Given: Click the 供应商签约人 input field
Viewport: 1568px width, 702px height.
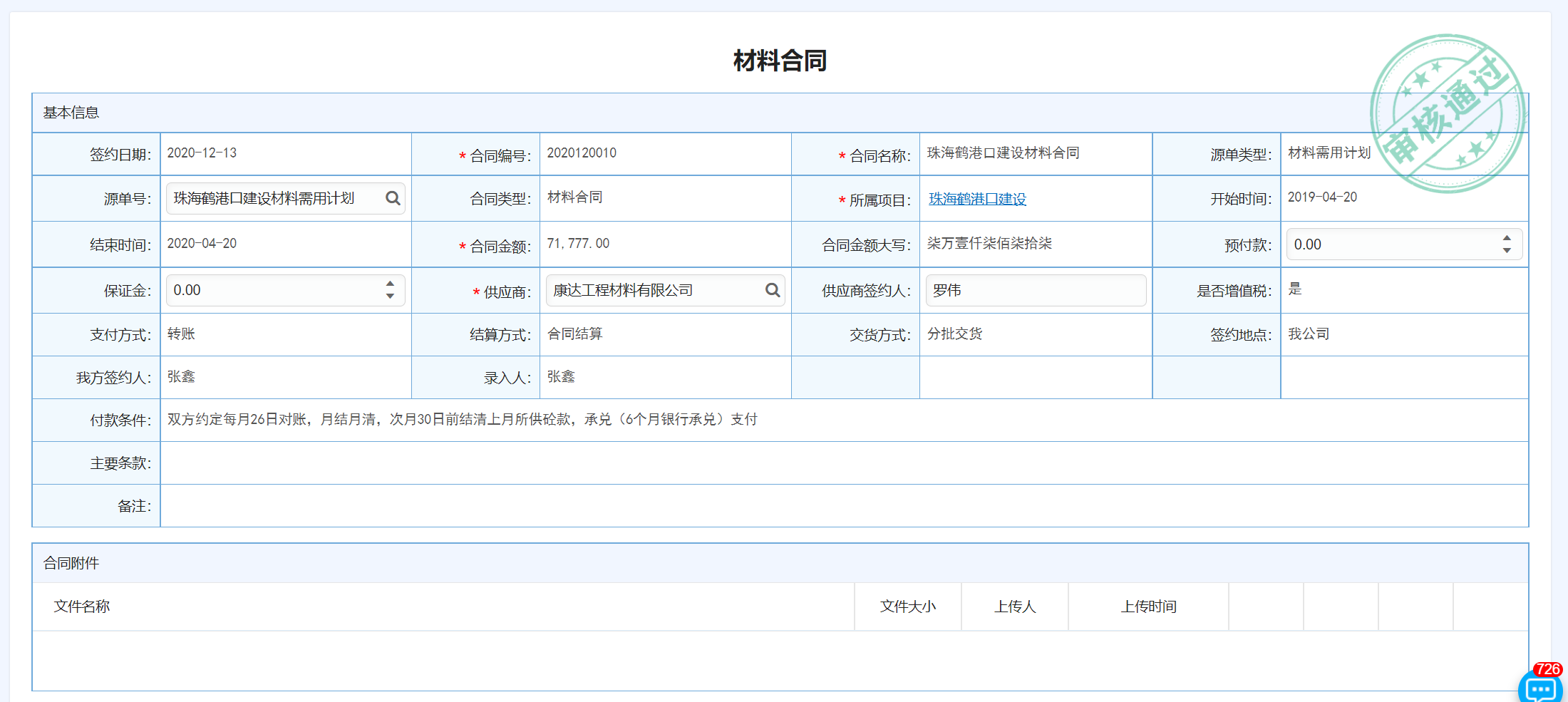Looking at the screenshot, I should [1035, 290].
